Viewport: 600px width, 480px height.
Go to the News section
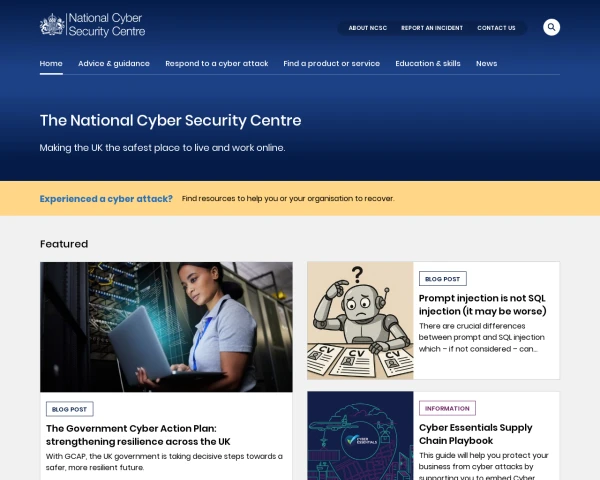coord(486,64)
